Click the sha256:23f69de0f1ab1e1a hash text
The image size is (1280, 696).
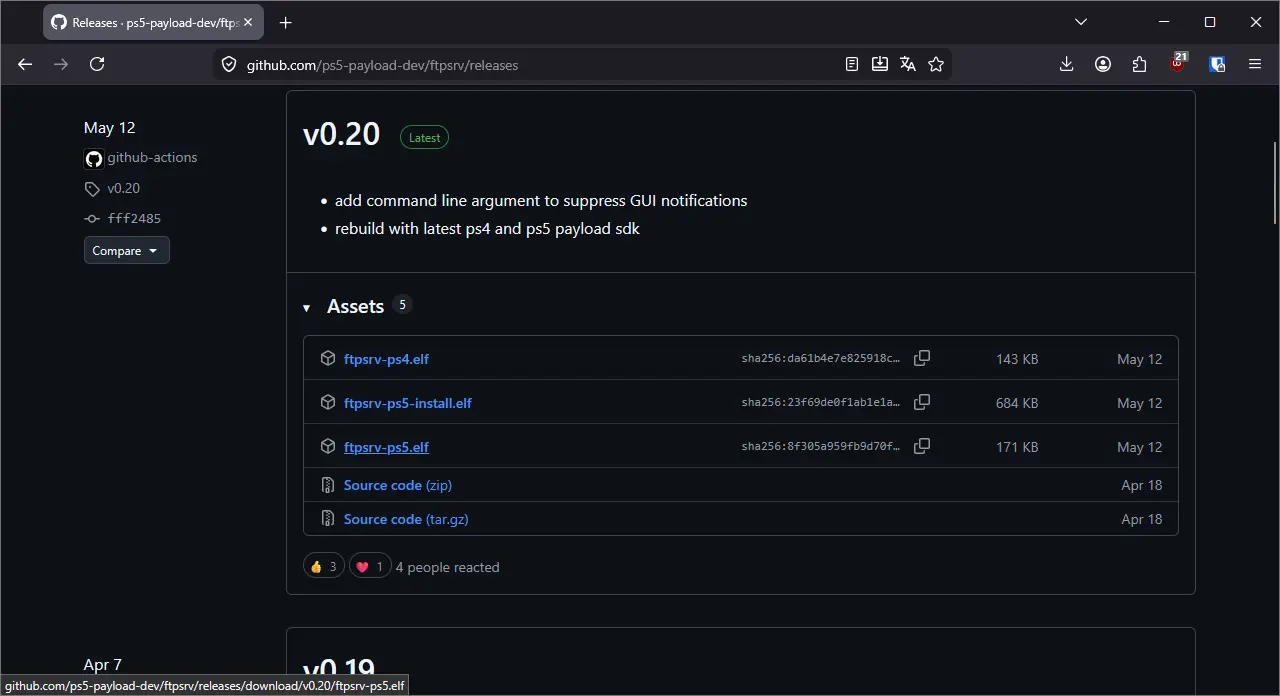[821, 402]
